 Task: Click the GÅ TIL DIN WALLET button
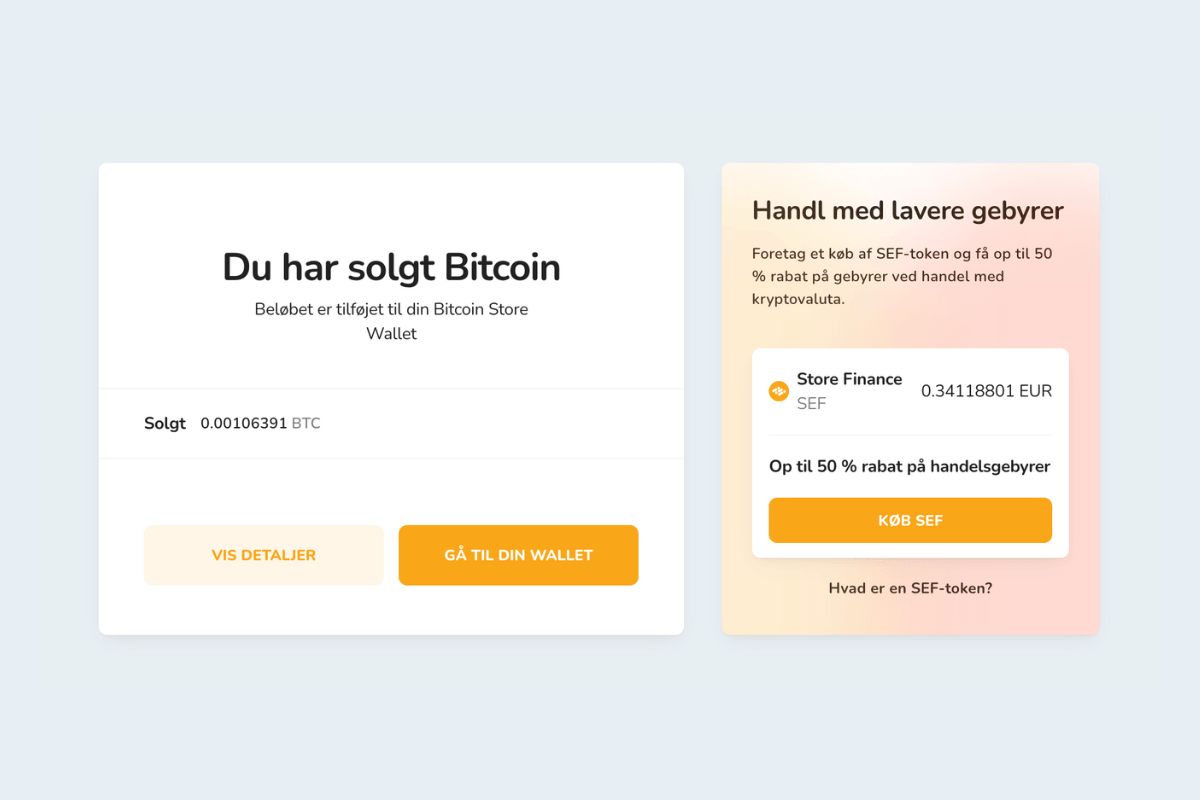point(518,555)
